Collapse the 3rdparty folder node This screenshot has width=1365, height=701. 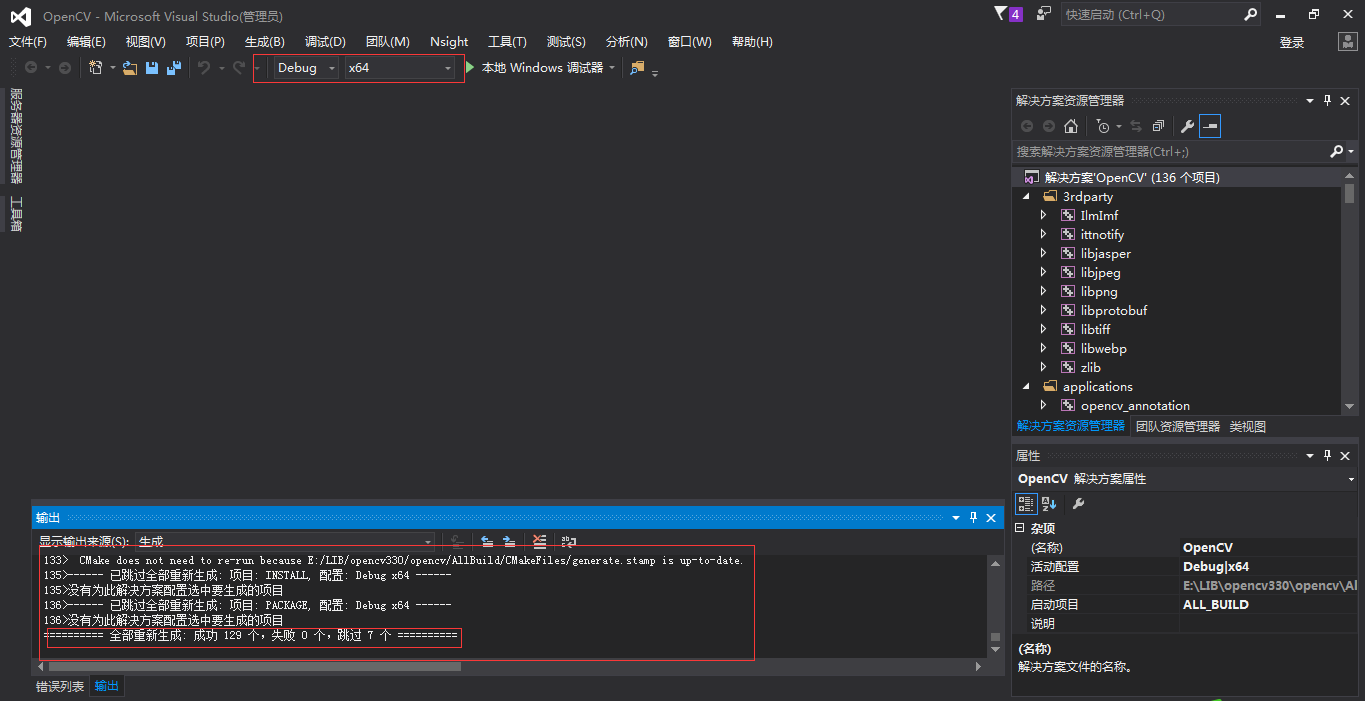(x=1026, y=197)
